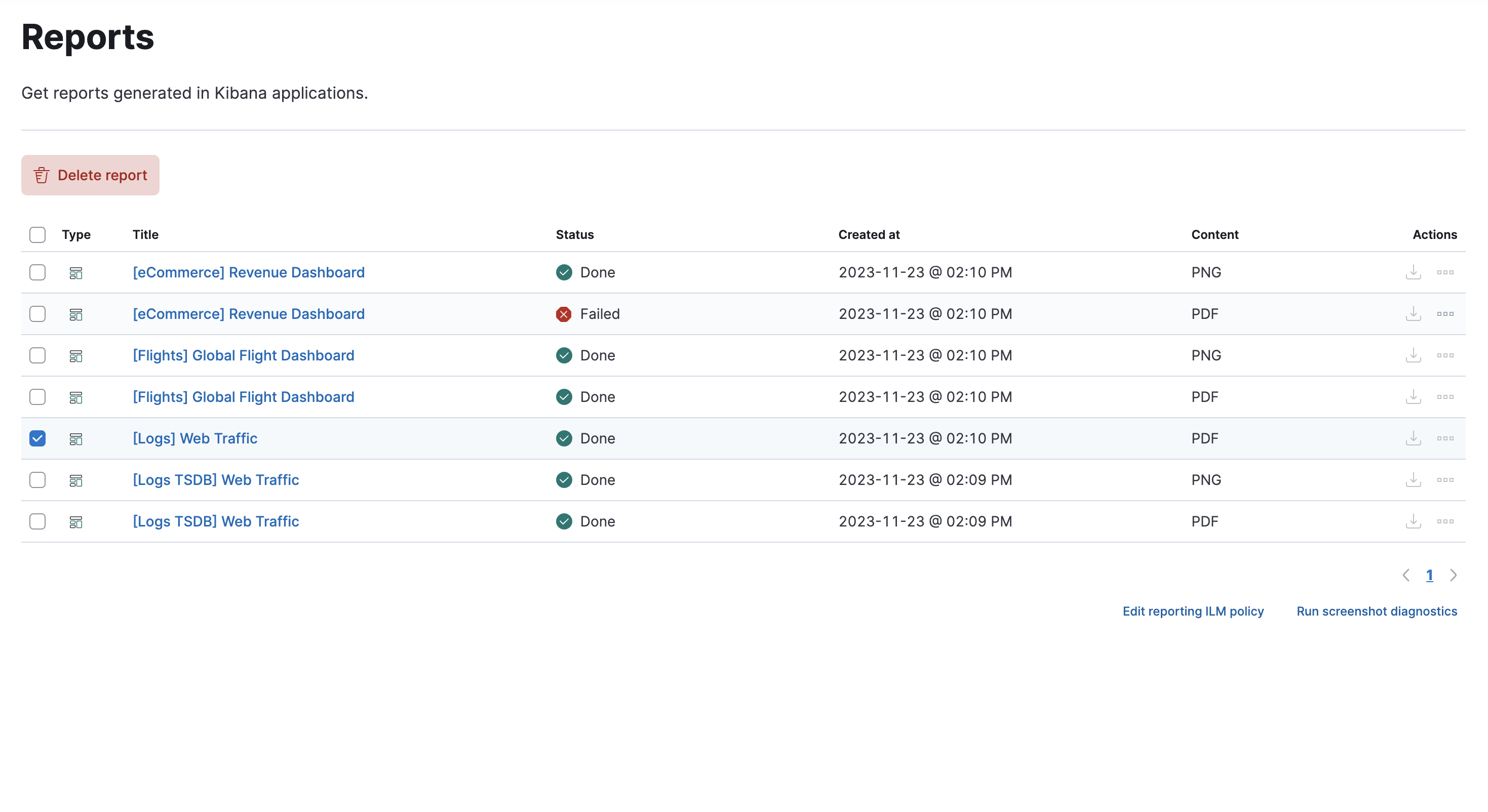Viewport: 1488px width, 812px height.
Task: Open the Logs TSDB Web Traffic PNG link
Action: [215, 480]
